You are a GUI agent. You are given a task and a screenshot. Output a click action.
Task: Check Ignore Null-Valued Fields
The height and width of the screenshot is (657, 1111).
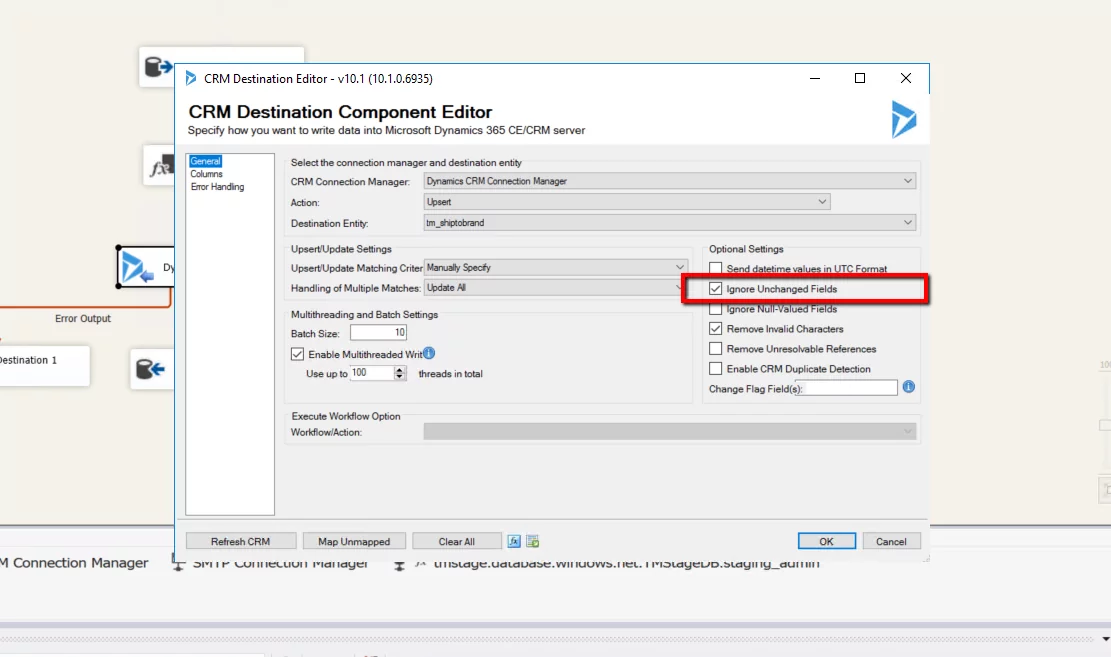tap(716, 309)
